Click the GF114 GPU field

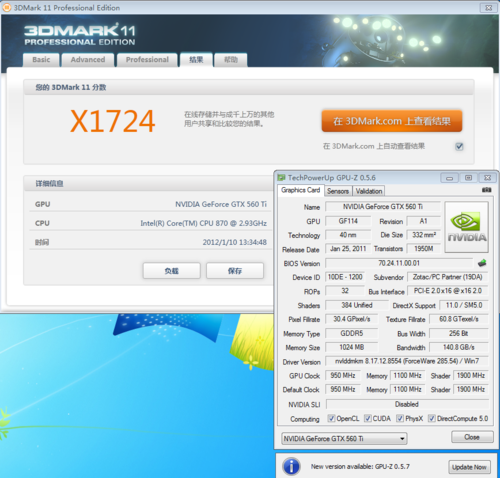(348, 221)
